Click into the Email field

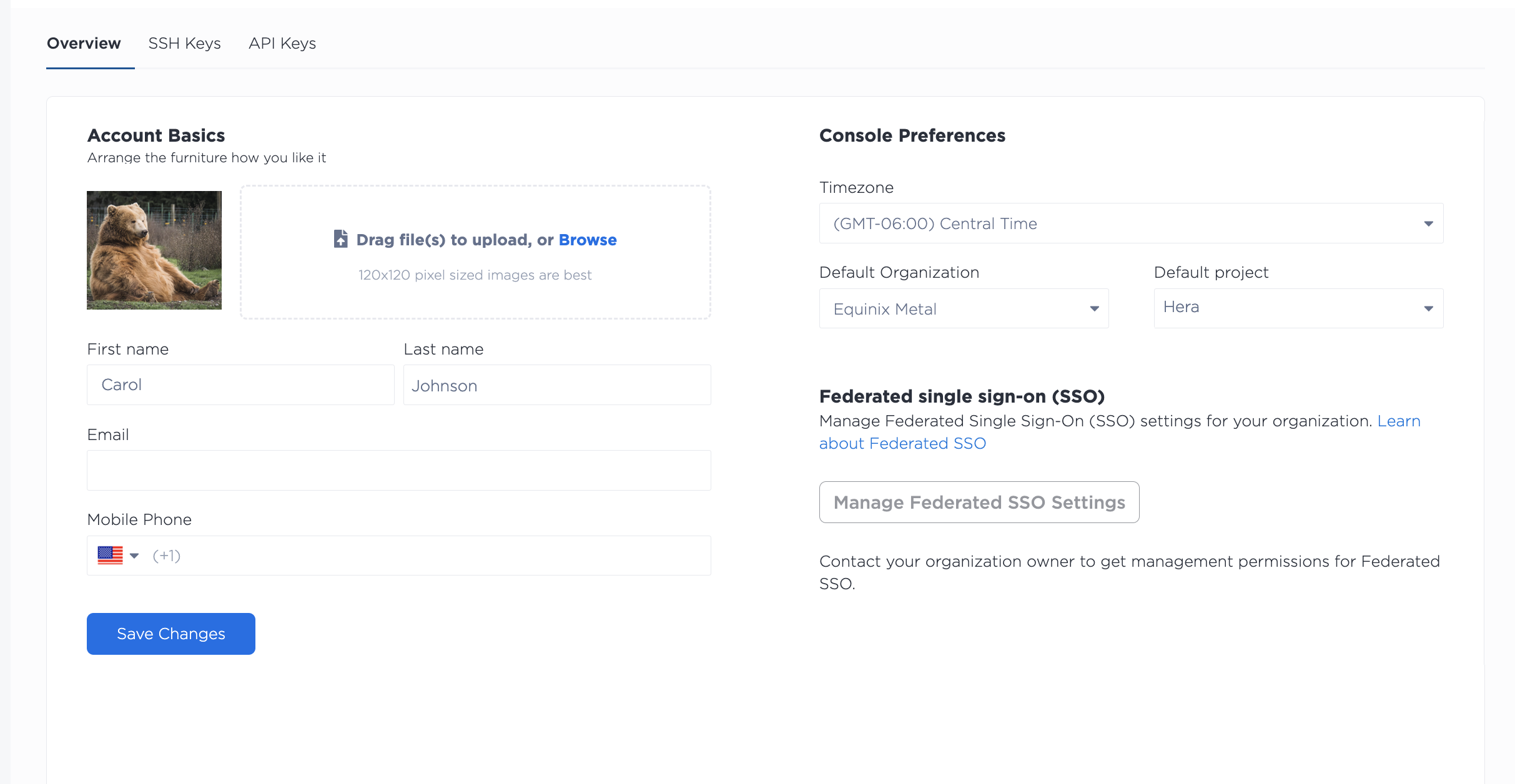coord(399,470)
